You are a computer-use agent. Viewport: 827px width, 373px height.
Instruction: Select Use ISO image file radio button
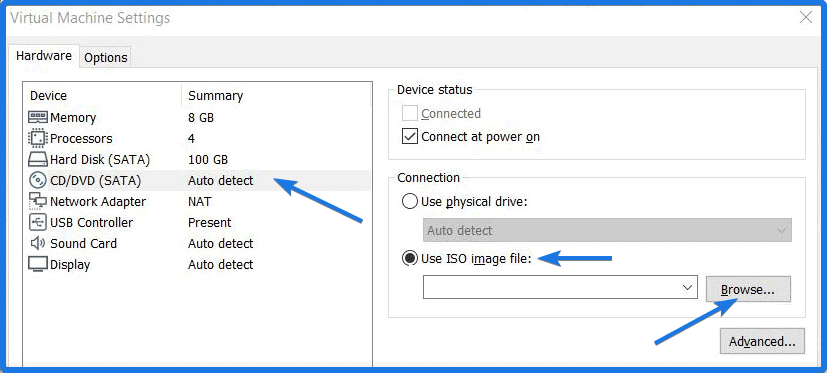(x=410, y=259)
